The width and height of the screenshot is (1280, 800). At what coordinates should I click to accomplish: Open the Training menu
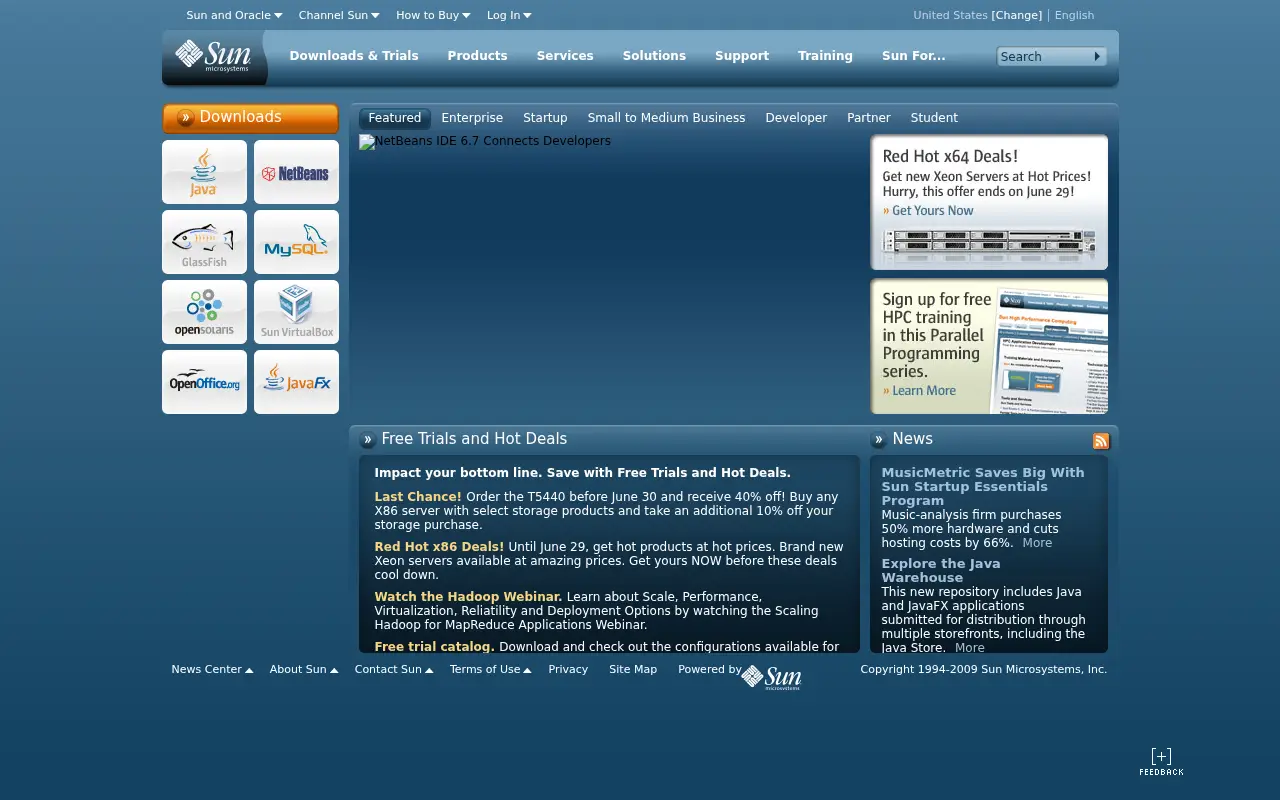pyautogui.click(x=825, y=56)
